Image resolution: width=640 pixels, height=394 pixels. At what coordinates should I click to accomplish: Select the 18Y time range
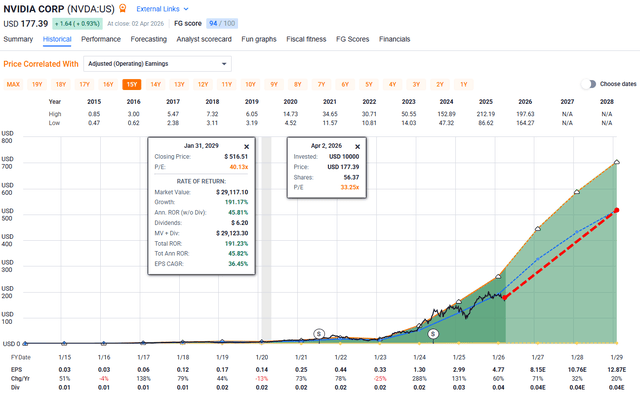click(x=61, y=85)
